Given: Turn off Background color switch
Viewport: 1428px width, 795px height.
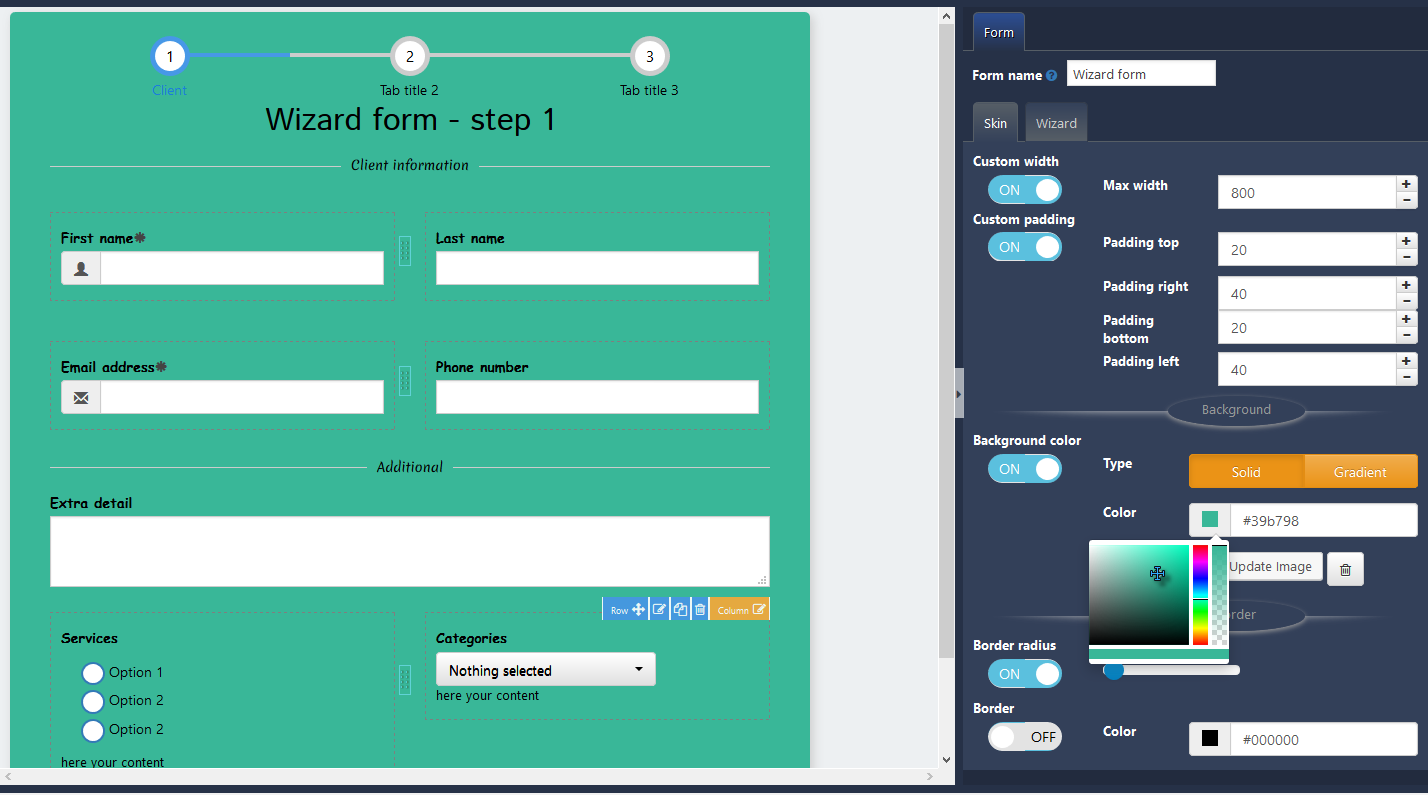Looking at the screenshot, I should point(1025,469).
